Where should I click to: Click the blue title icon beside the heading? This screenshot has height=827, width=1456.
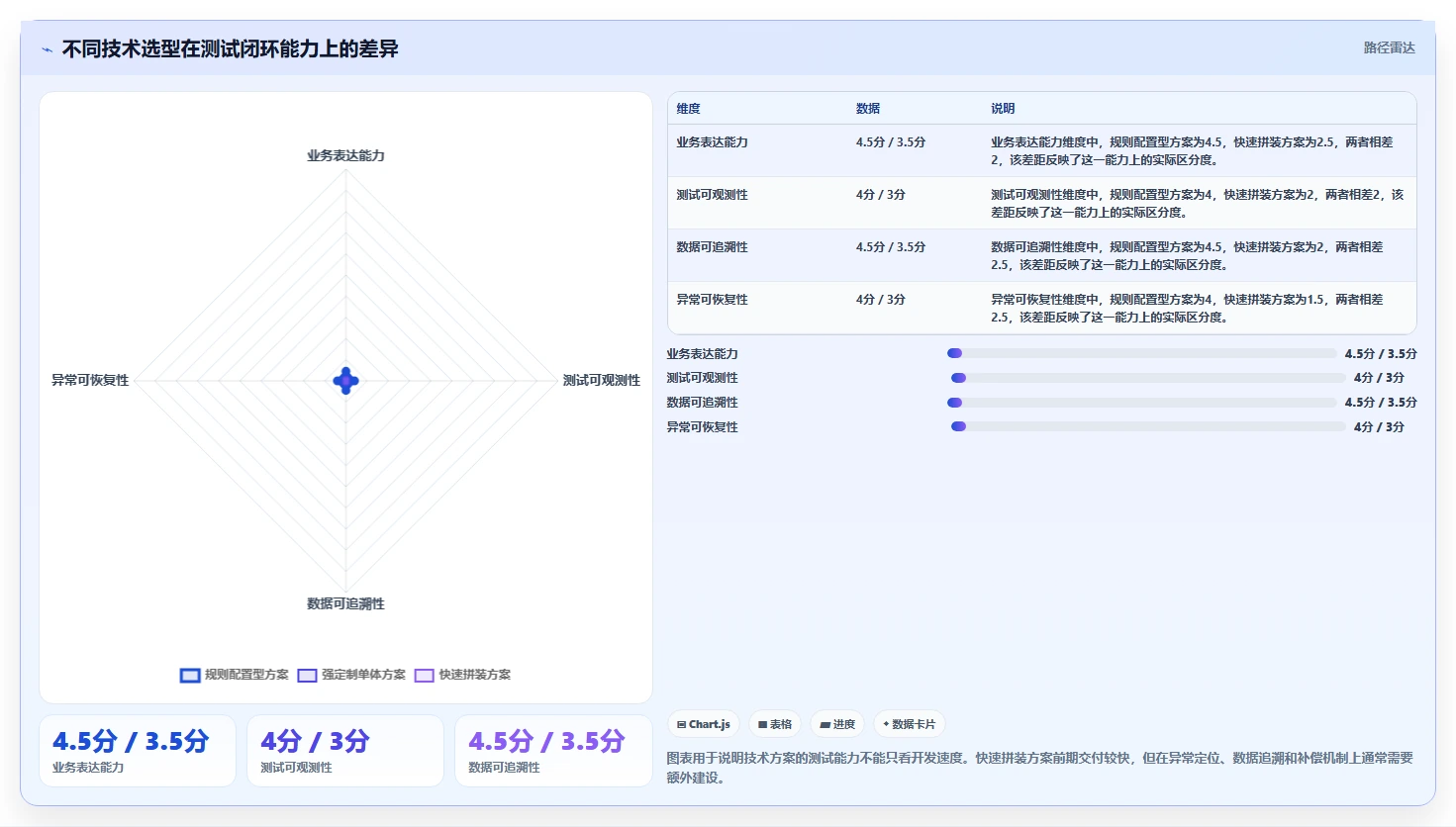tap(47, 49)
